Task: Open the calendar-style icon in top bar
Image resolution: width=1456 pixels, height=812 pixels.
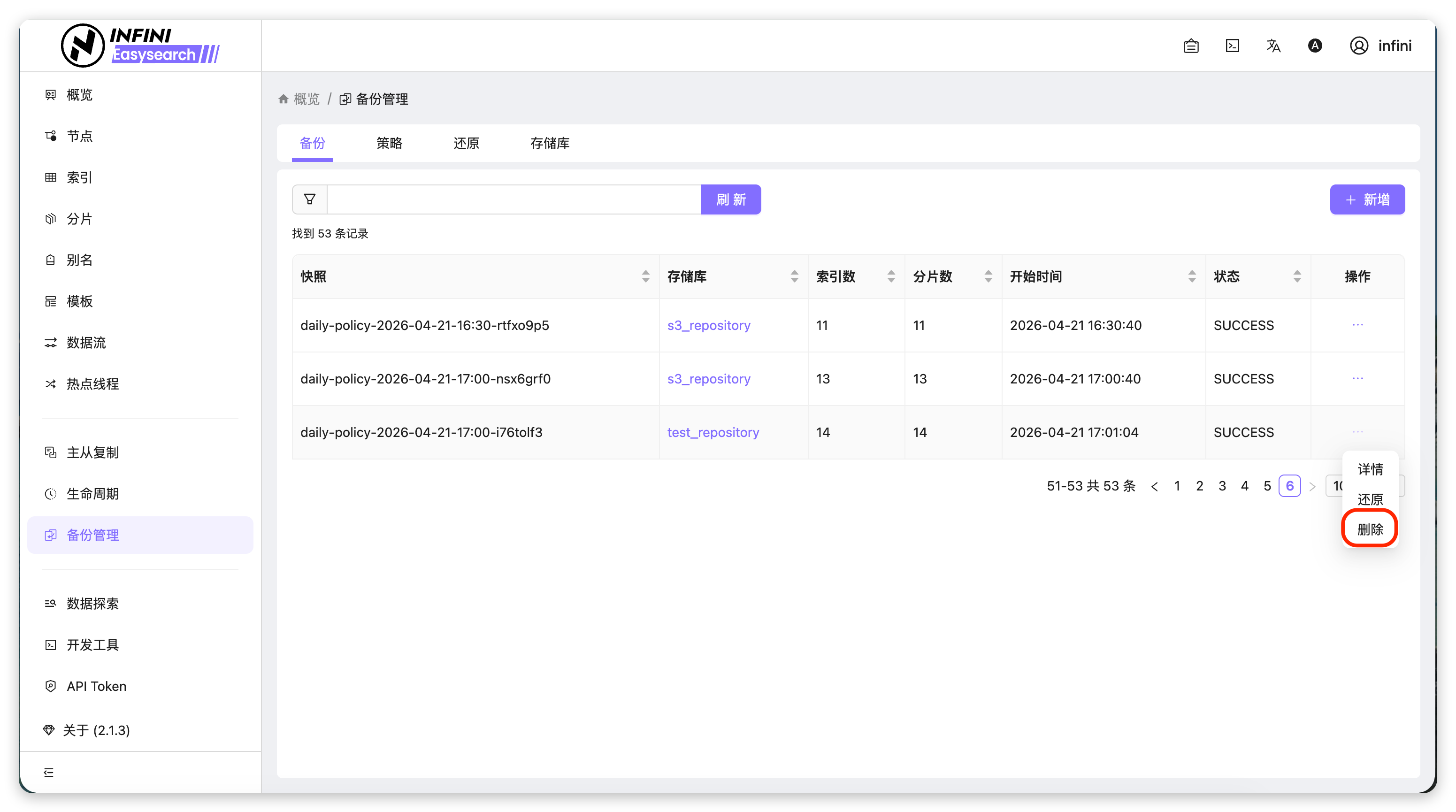Action: pos(1191,46)
